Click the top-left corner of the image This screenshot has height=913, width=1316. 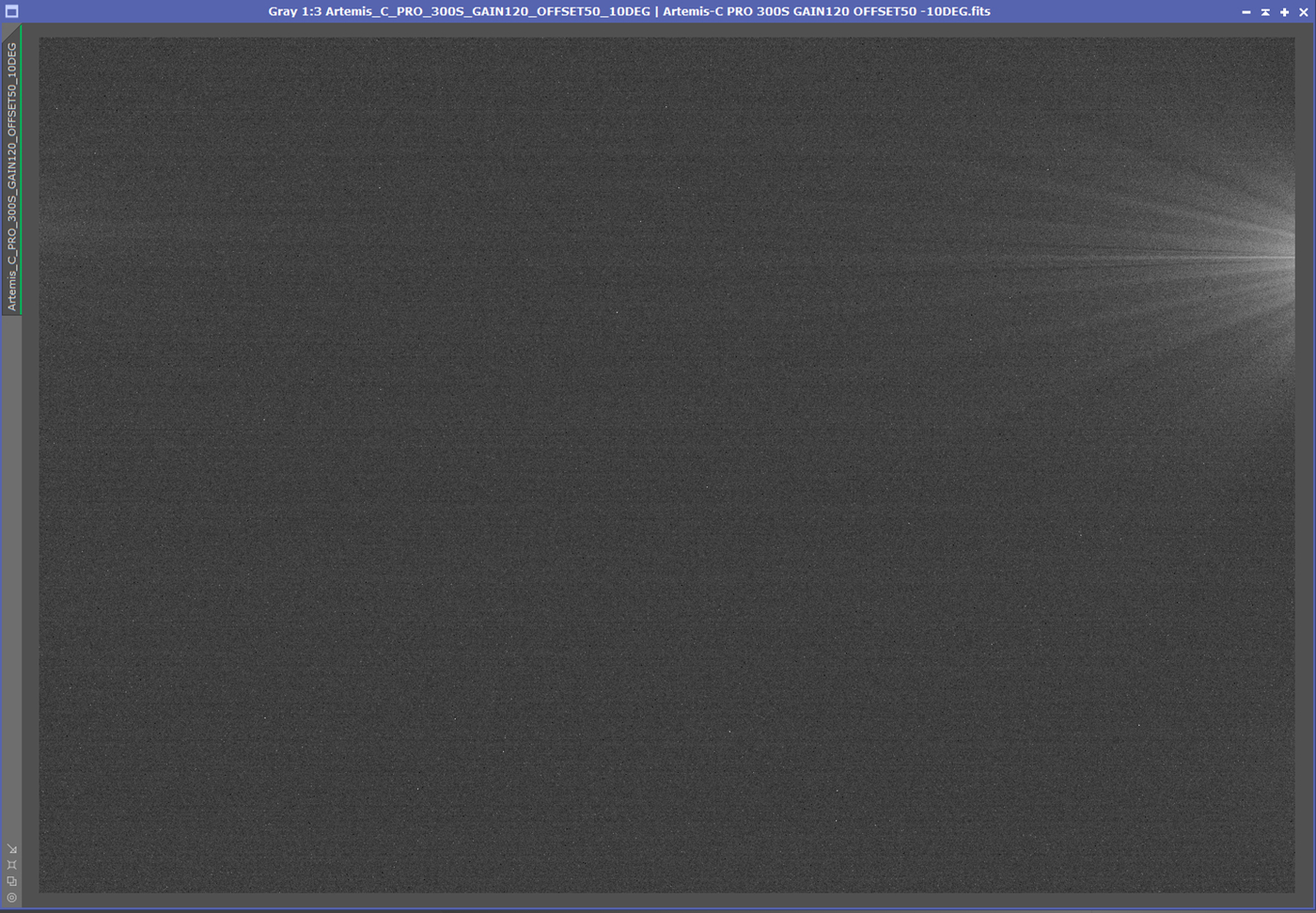point(40,39)
